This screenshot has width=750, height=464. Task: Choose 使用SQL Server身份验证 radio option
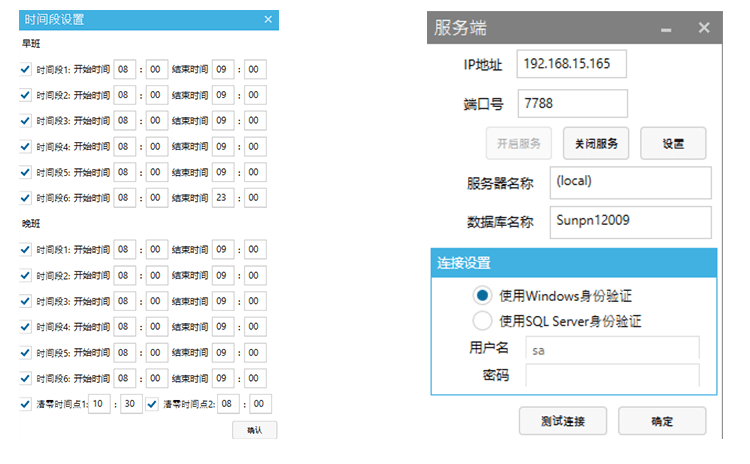[x=483, y=321]
